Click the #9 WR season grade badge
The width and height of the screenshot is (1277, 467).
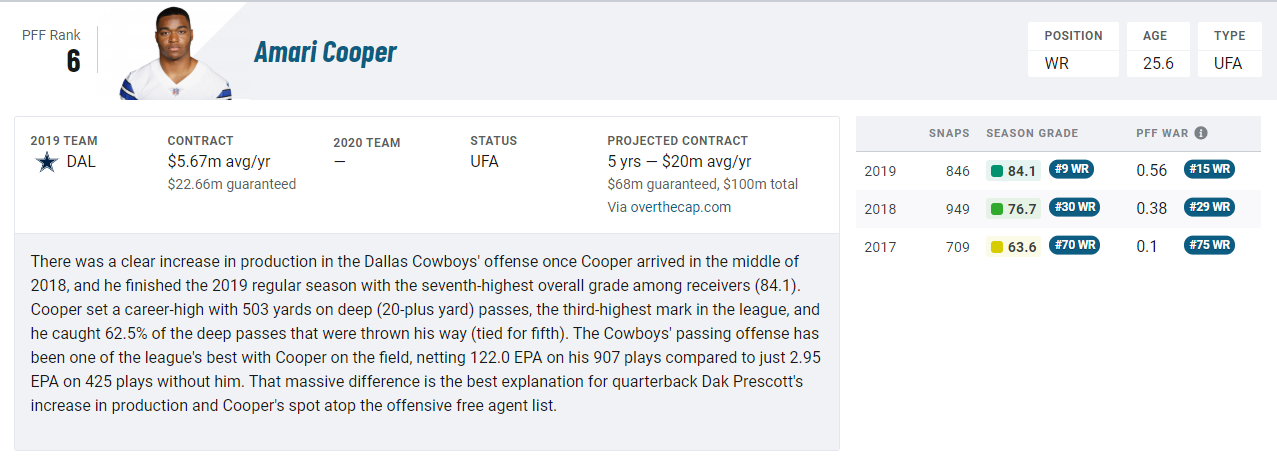pyautogui.click(x=1071, y=169)
